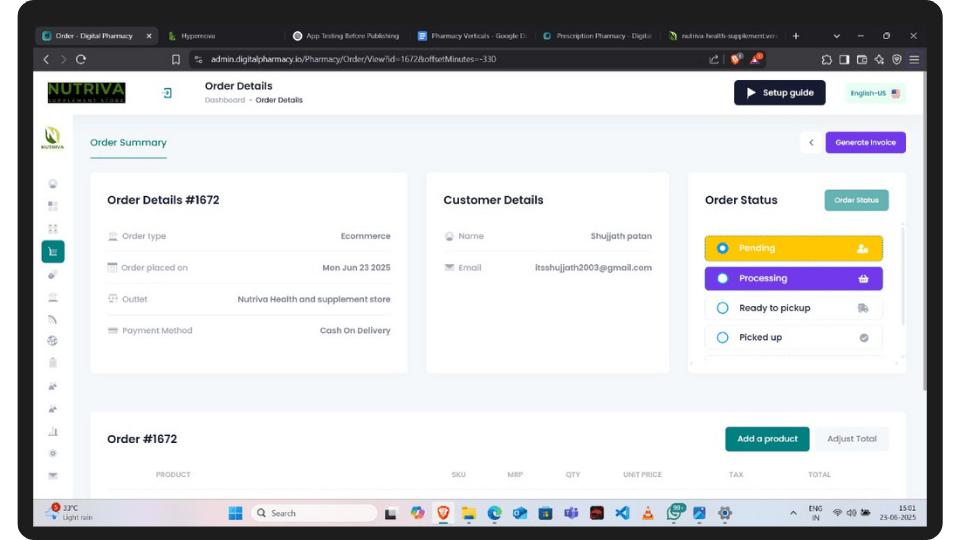The image size is (960, 540).
Task: Click the browser address bar URL
Action: point(353,59)
